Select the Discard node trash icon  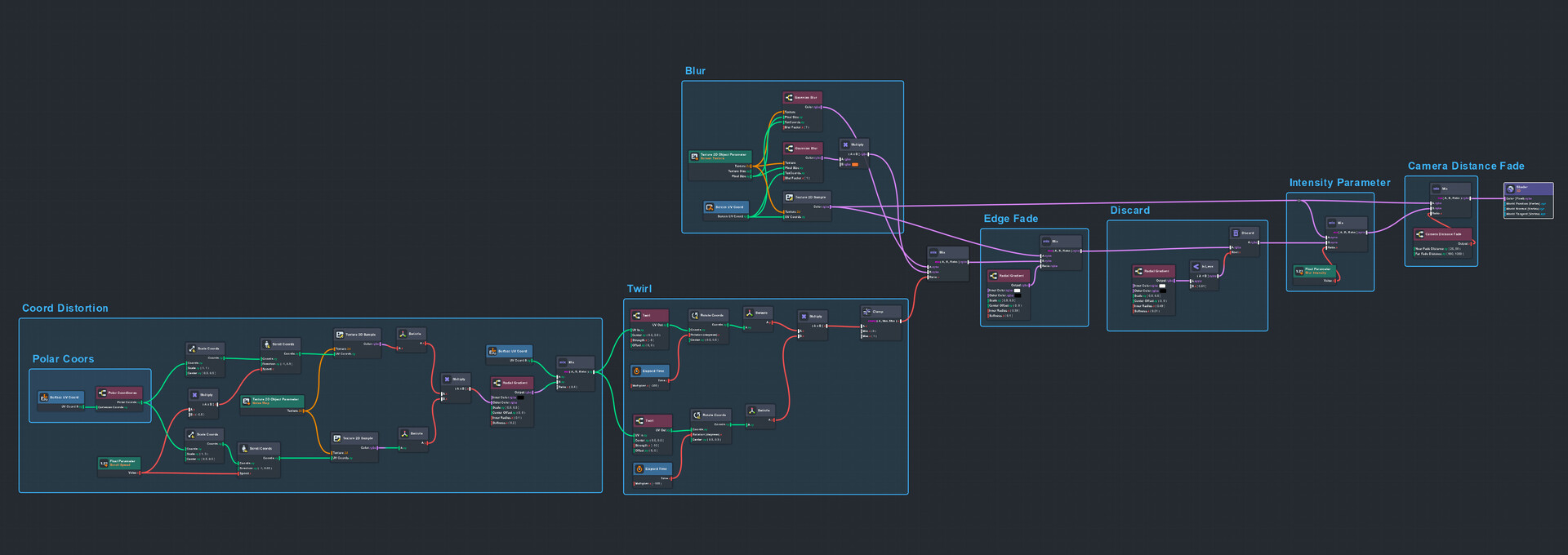(x=1236, y=233)
